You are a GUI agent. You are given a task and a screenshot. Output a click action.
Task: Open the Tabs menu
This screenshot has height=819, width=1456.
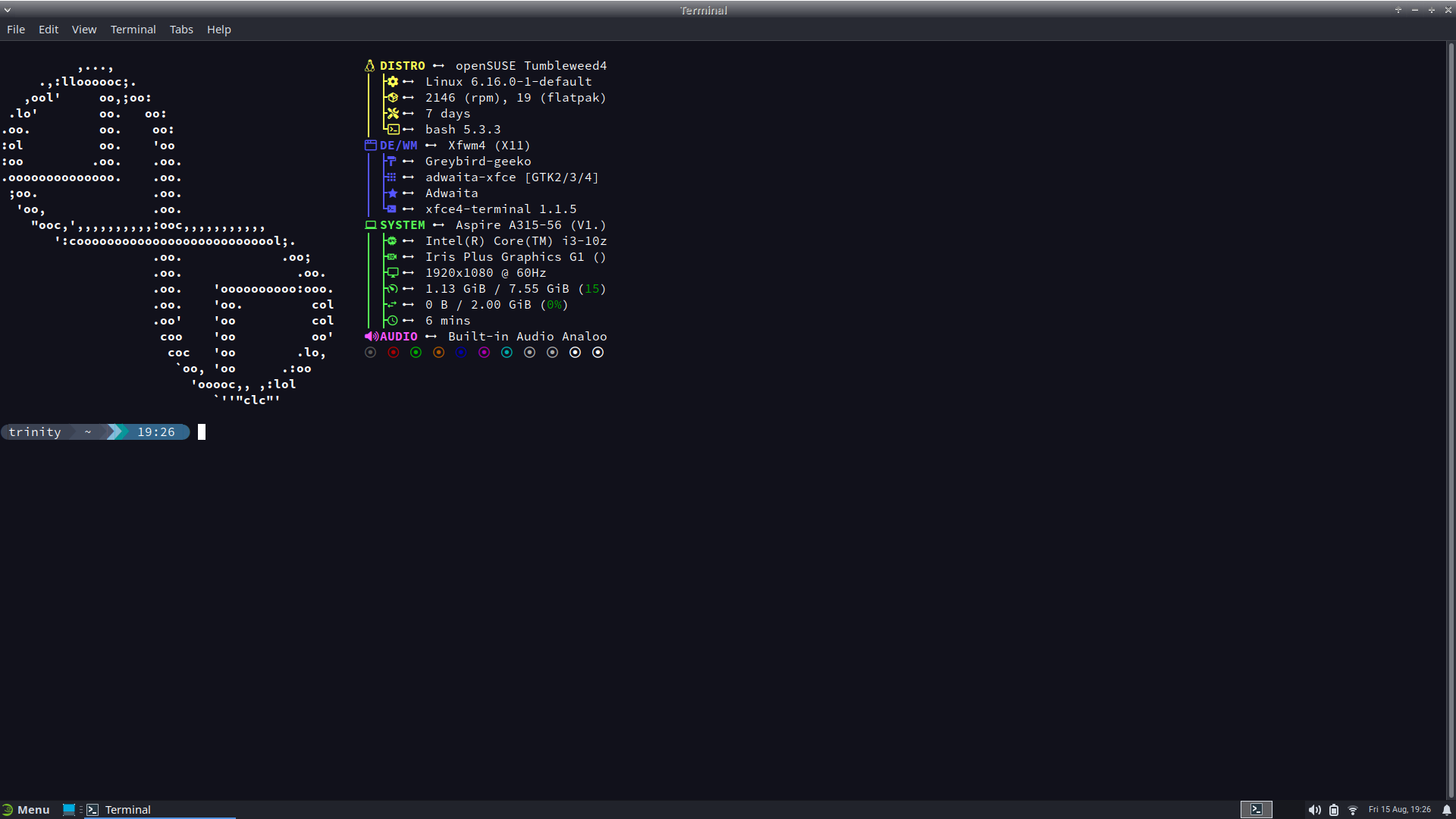pos(181,30)
